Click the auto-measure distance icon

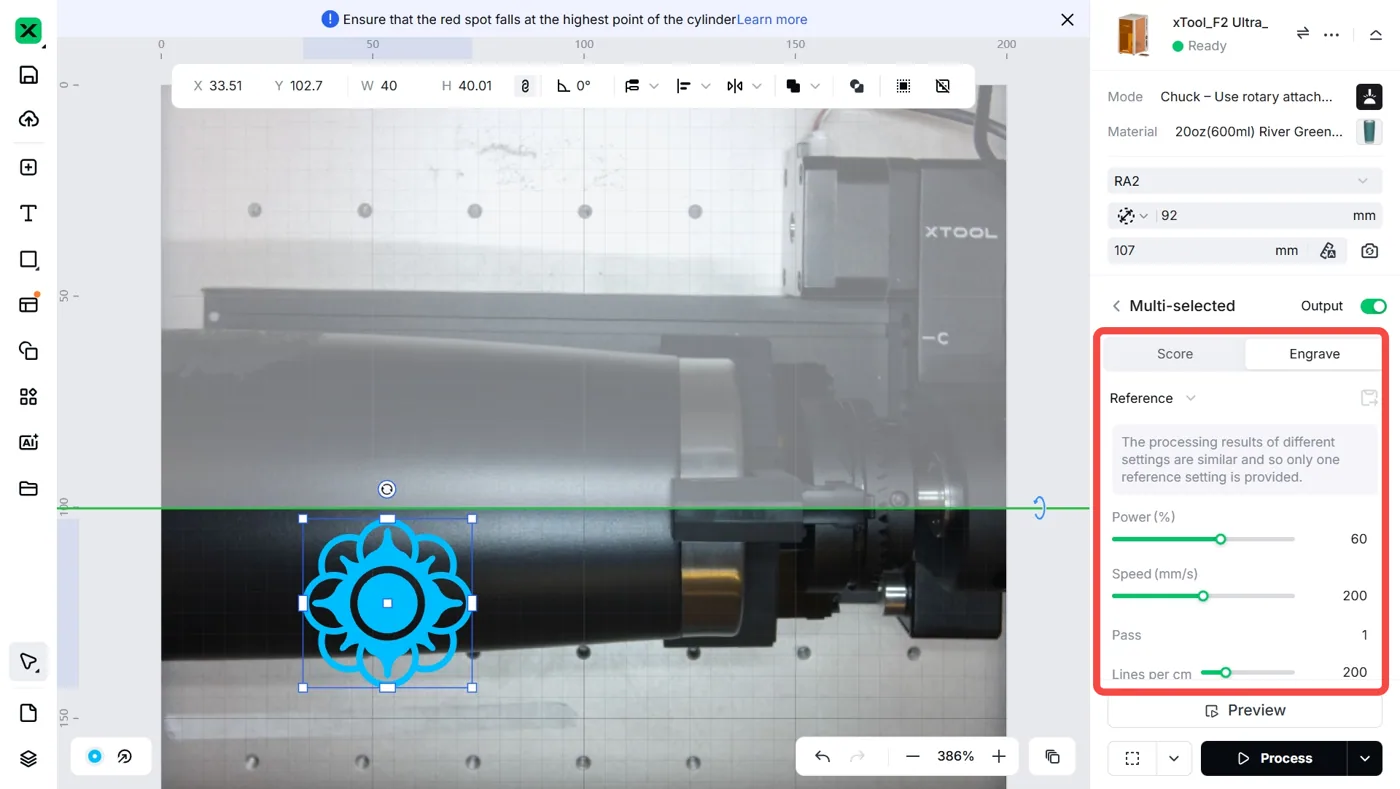(x=1328, y=251)
